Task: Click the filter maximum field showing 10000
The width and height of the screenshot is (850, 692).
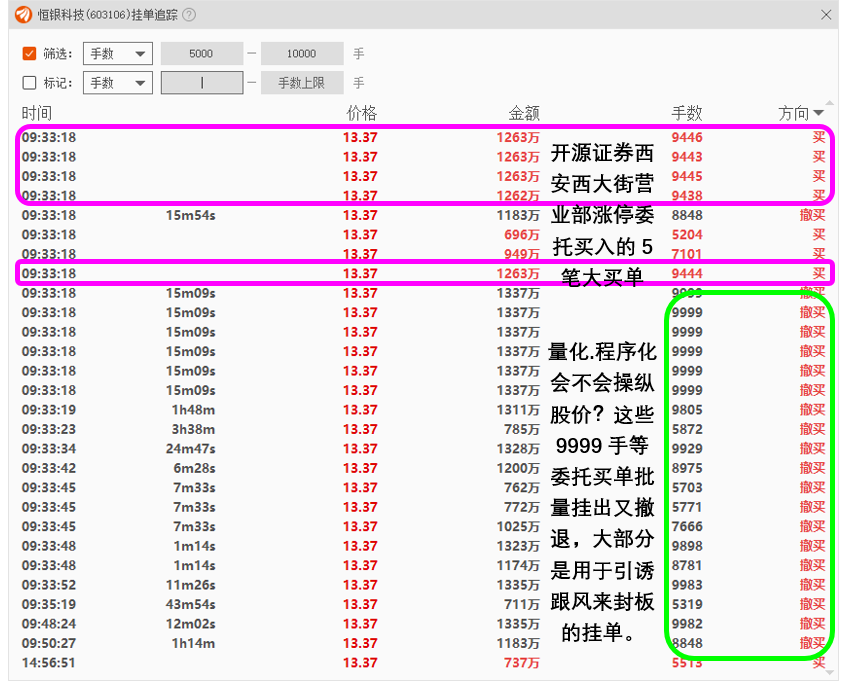Action: click(x=301, y=54)
